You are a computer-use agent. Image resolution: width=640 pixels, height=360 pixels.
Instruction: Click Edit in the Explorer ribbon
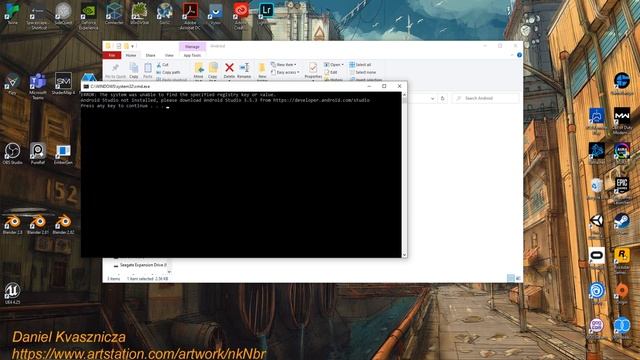pyautogui.click(x=331, y=72)
